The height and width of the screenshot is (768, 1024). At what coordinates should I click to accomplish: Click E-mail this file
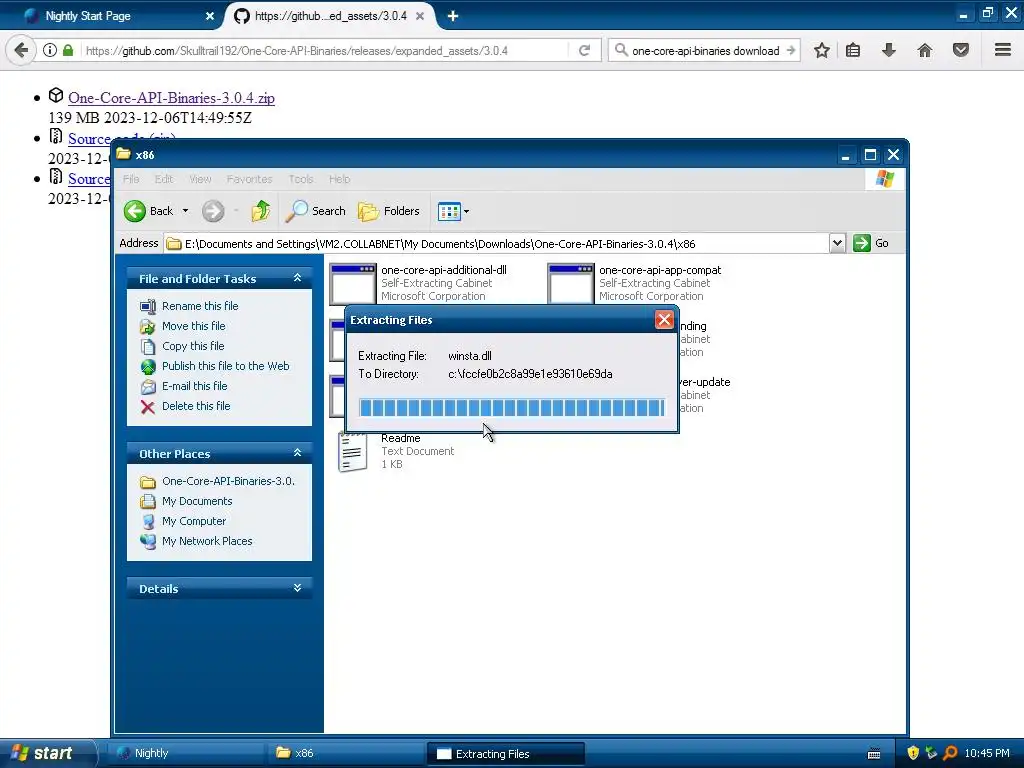[195, 386]
